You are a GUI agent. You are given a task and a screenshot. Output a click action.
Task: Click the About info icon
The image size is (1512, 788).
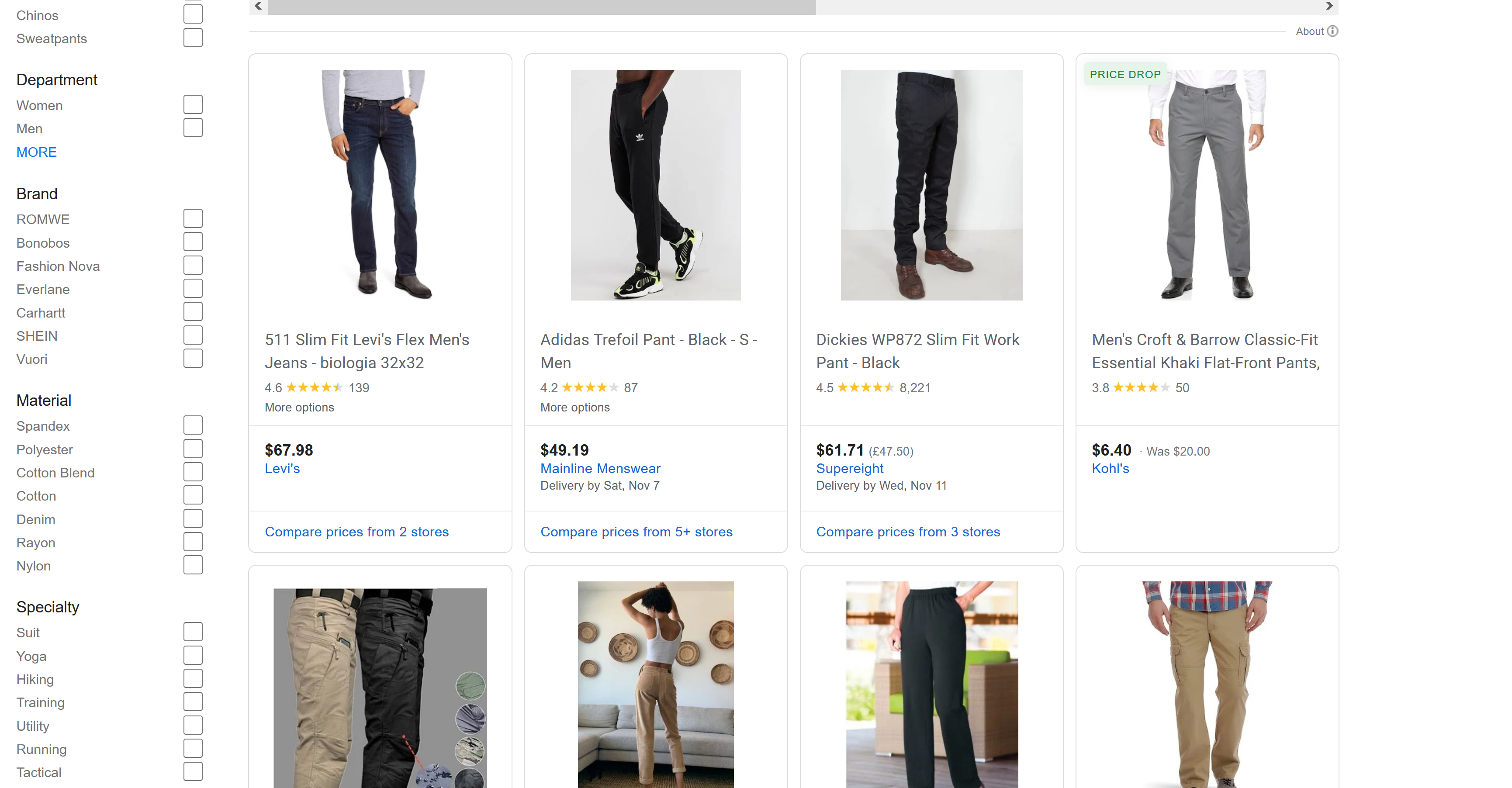pos(1332,31)
